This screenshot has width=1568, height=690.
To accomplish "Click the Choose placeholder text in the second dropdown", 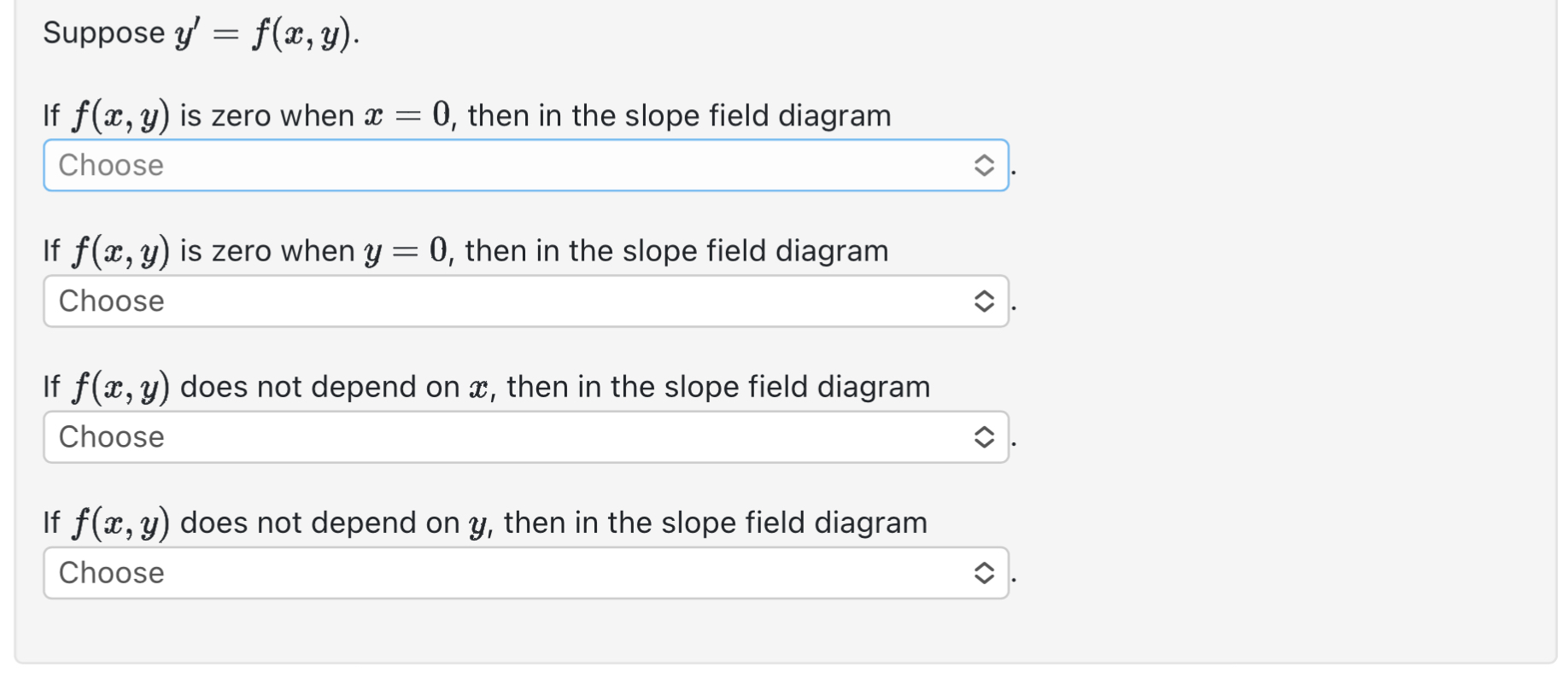I will [x=110, y=301].
